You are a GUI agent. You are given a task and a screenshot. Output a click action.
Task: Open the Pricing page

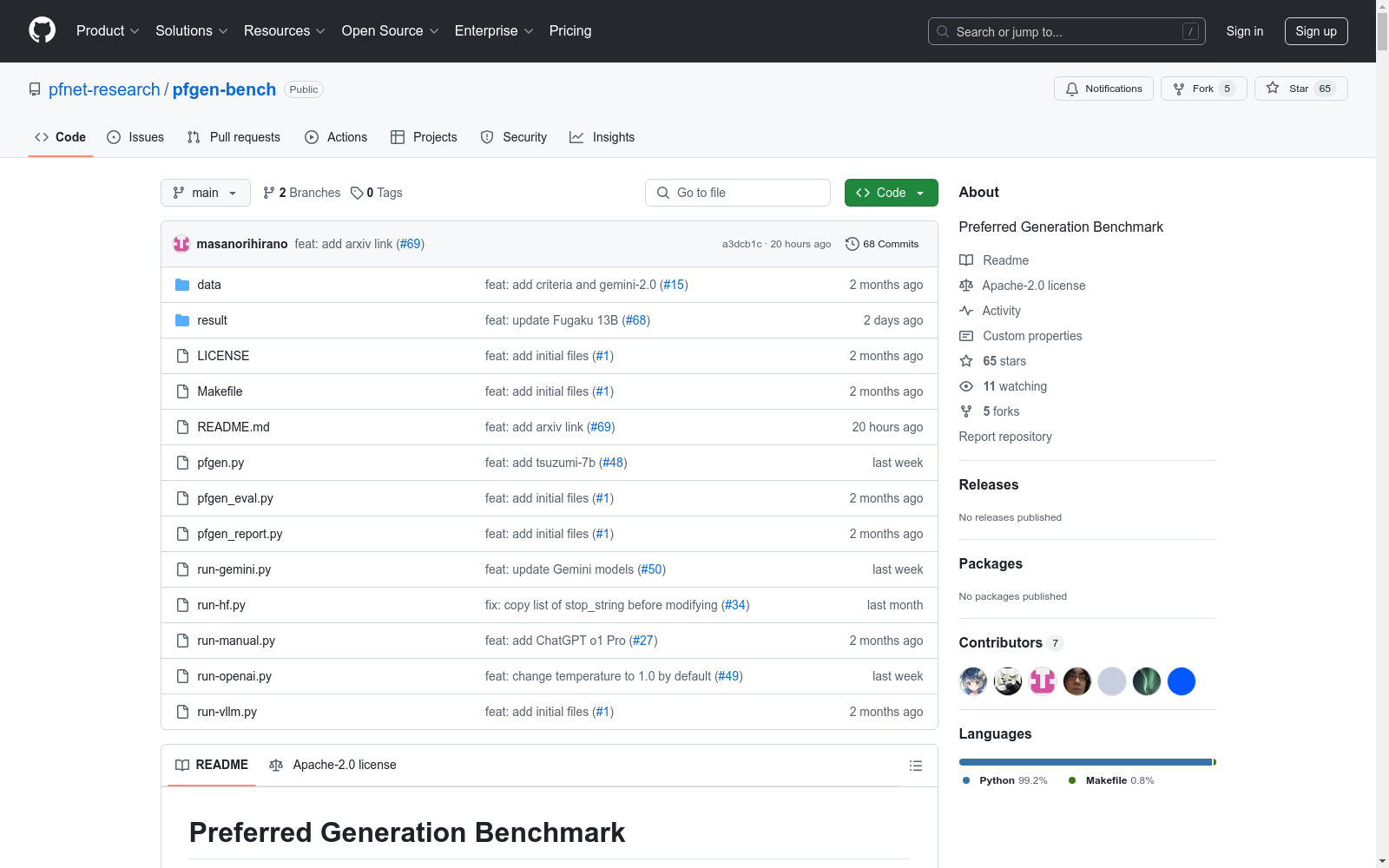[570, 30]
